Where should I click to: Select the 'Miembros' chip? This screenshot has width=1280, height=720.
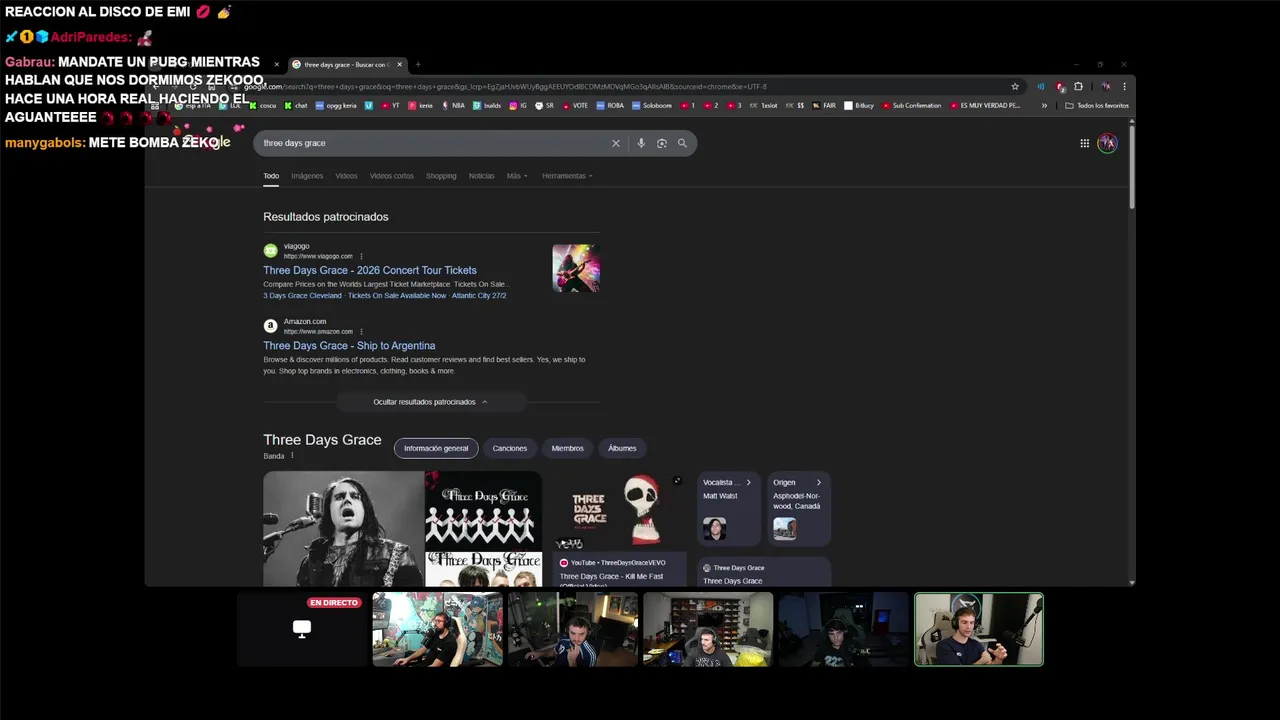pos(567,448)
